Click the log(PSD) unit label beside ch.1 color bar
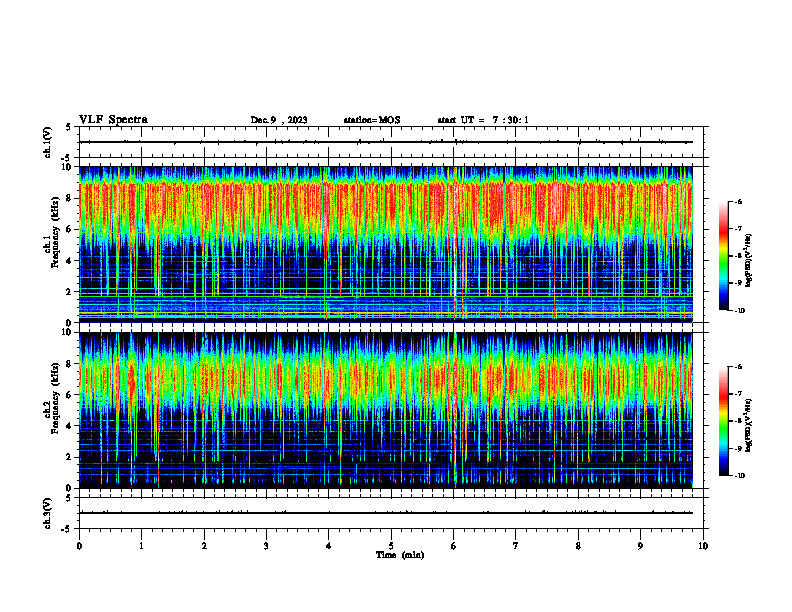The height and width of the screenshot is (612, 792). click(x=749, y=260)
